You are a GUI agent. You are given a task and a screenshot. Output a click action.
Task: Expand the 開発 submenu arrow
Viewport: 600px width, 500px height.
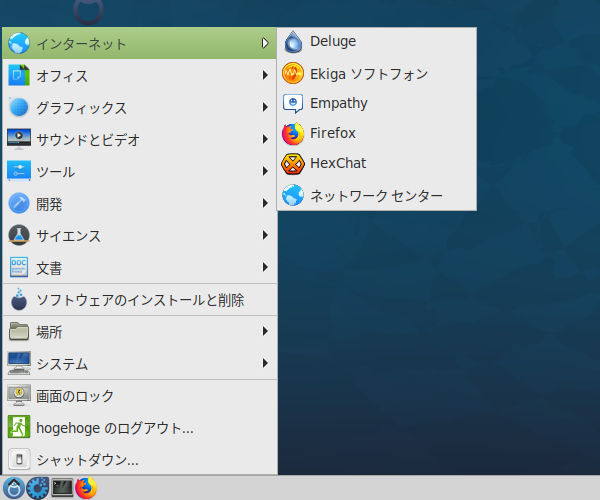[x=265, y=203]
